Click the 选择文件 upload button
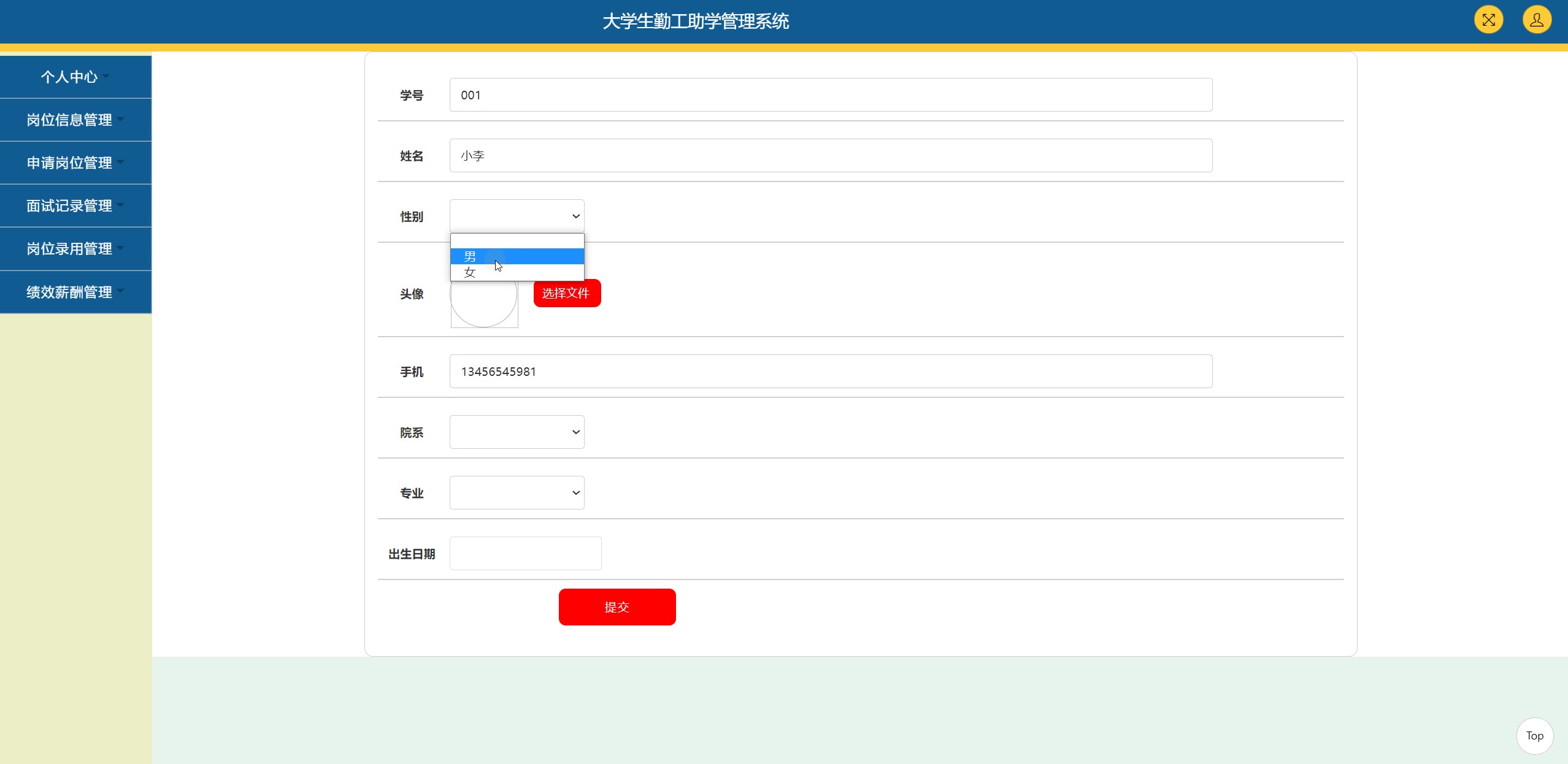The width and height of the screenshot is (1568, 764). pyautogui.click(x=566, y=293)
